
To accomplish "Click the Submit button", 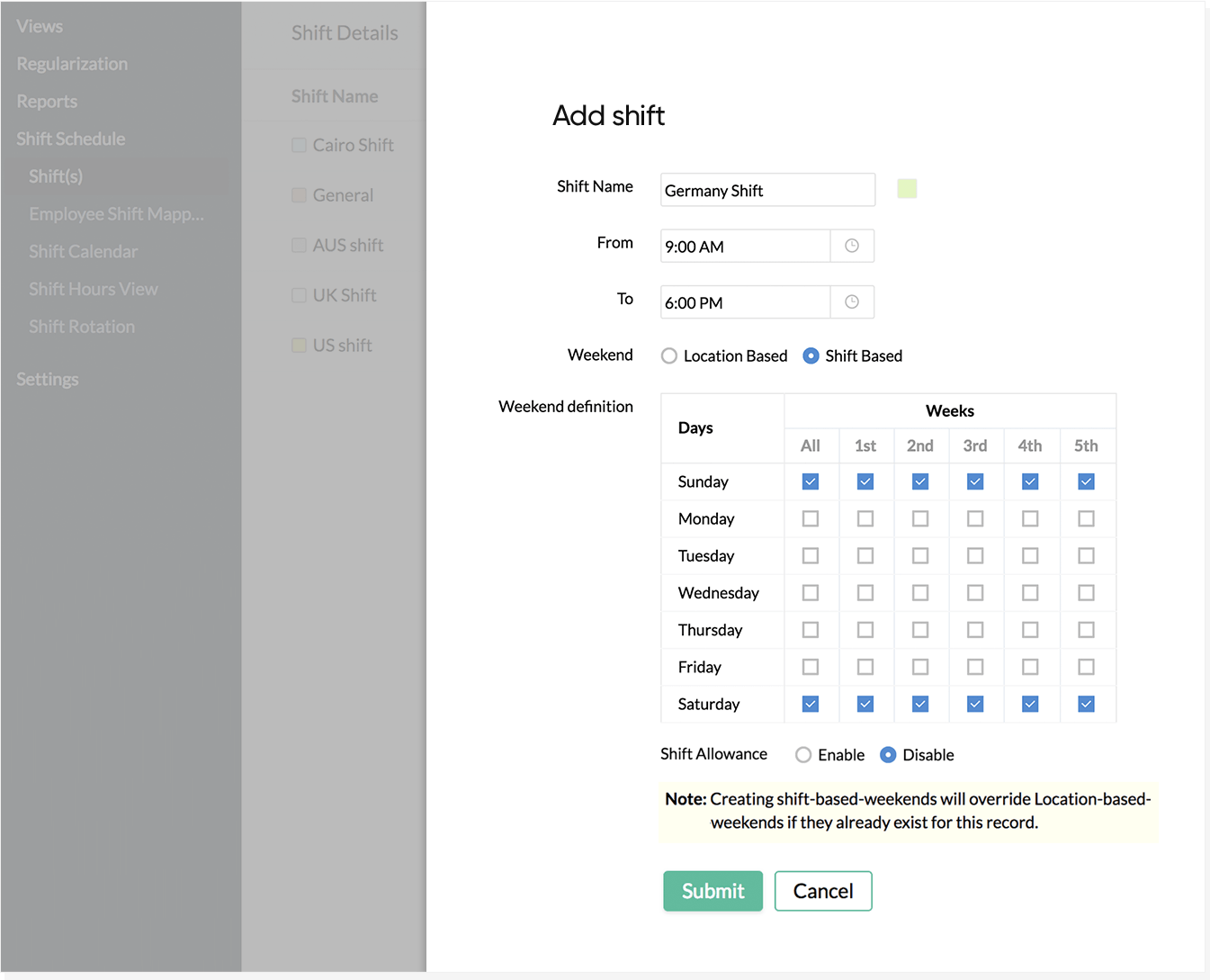I will tap(713, 891).
